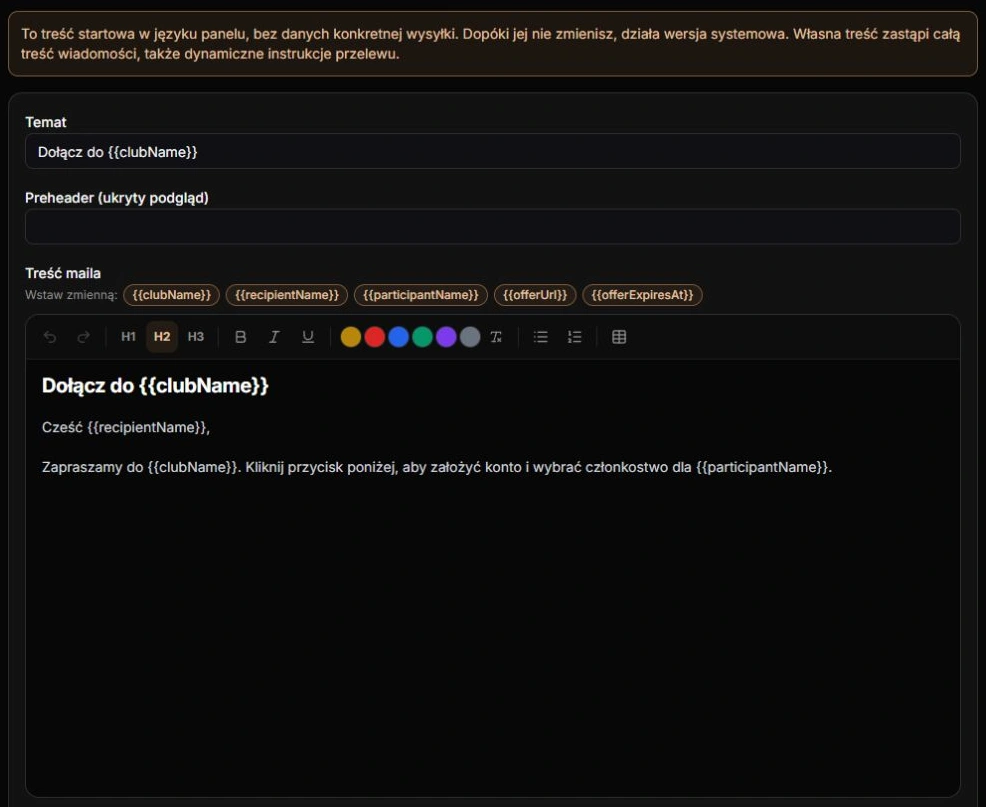
Task: Click the redo arrow in editor toolbar
Action: (x=83, y=337)
